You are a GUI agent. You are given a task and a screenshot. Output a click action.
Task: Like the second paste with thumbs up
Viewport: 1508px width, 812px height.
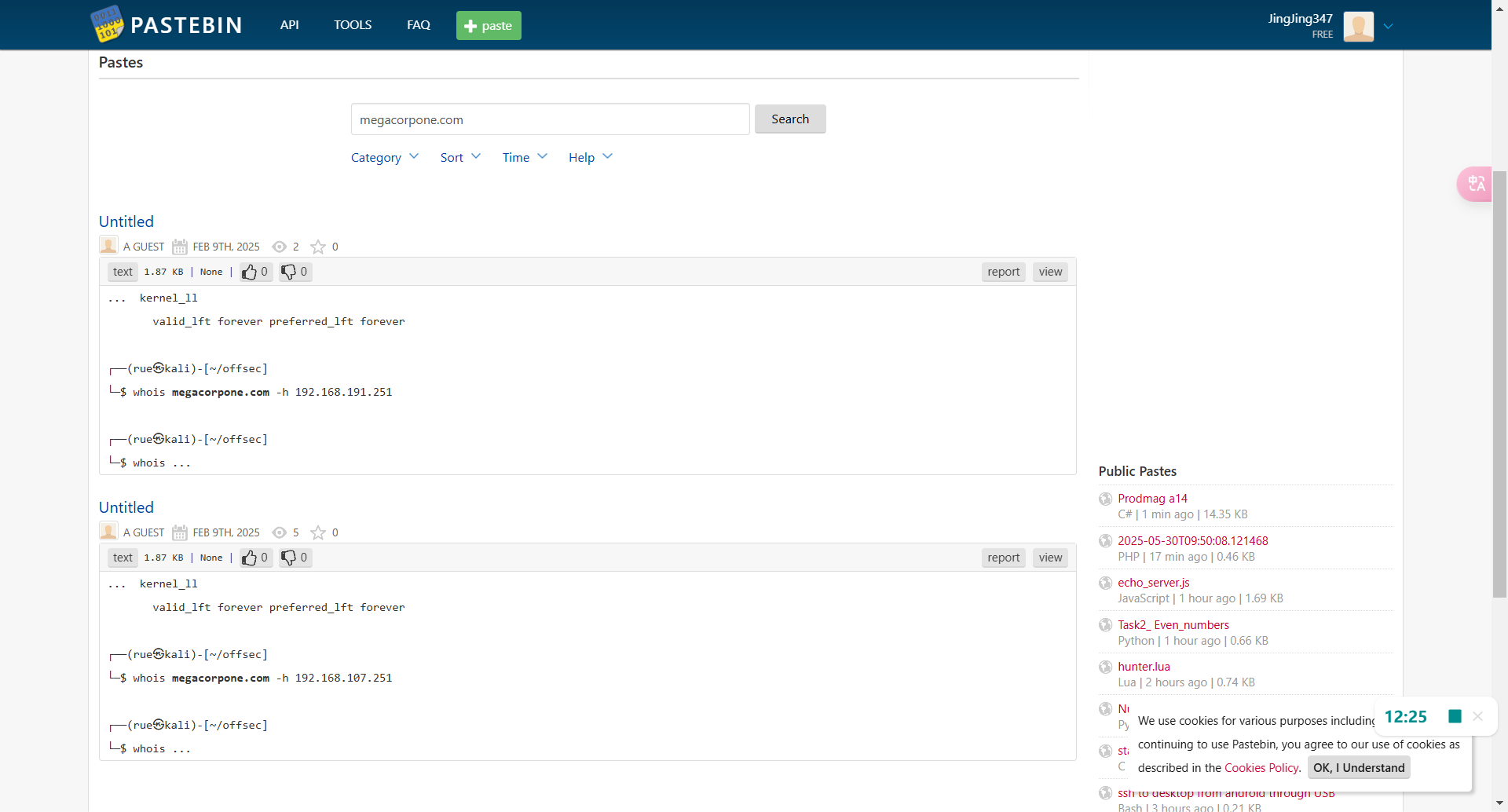tap(256, 558)
